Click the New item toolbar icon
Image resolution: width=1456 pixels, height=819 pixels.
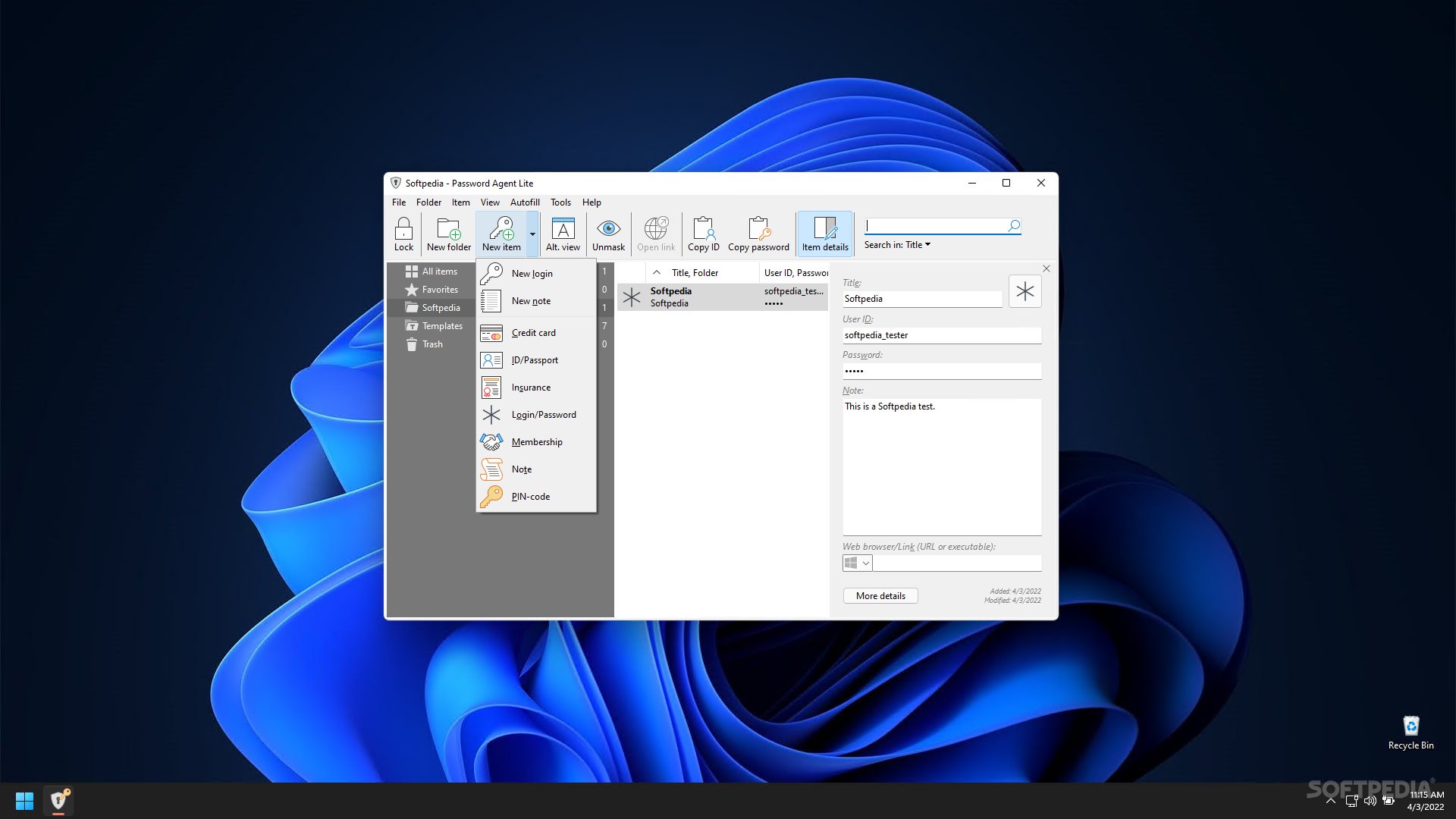(x=501, y=234)
